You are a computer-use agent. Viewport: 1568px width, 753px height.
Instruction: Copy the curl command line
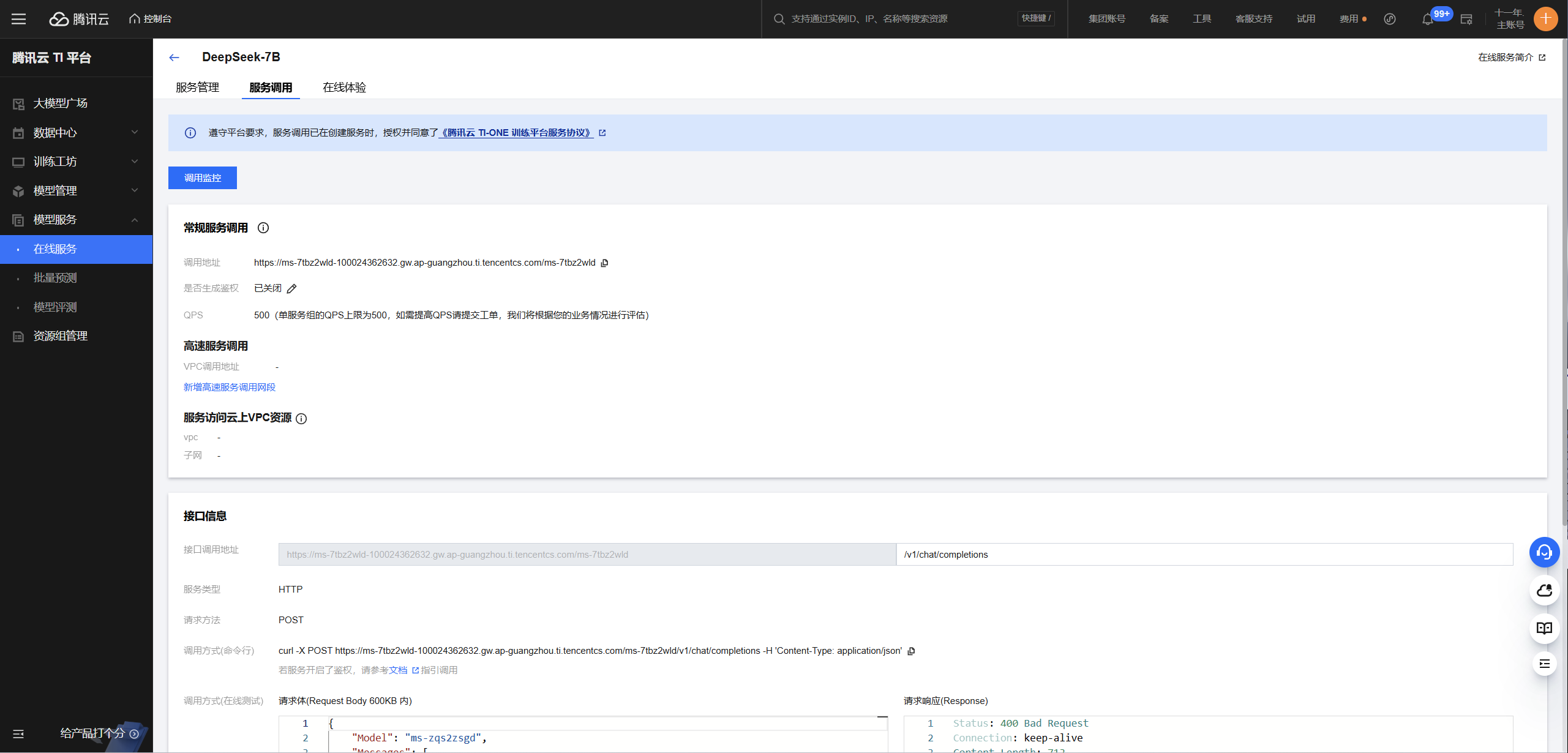(911, 651)
